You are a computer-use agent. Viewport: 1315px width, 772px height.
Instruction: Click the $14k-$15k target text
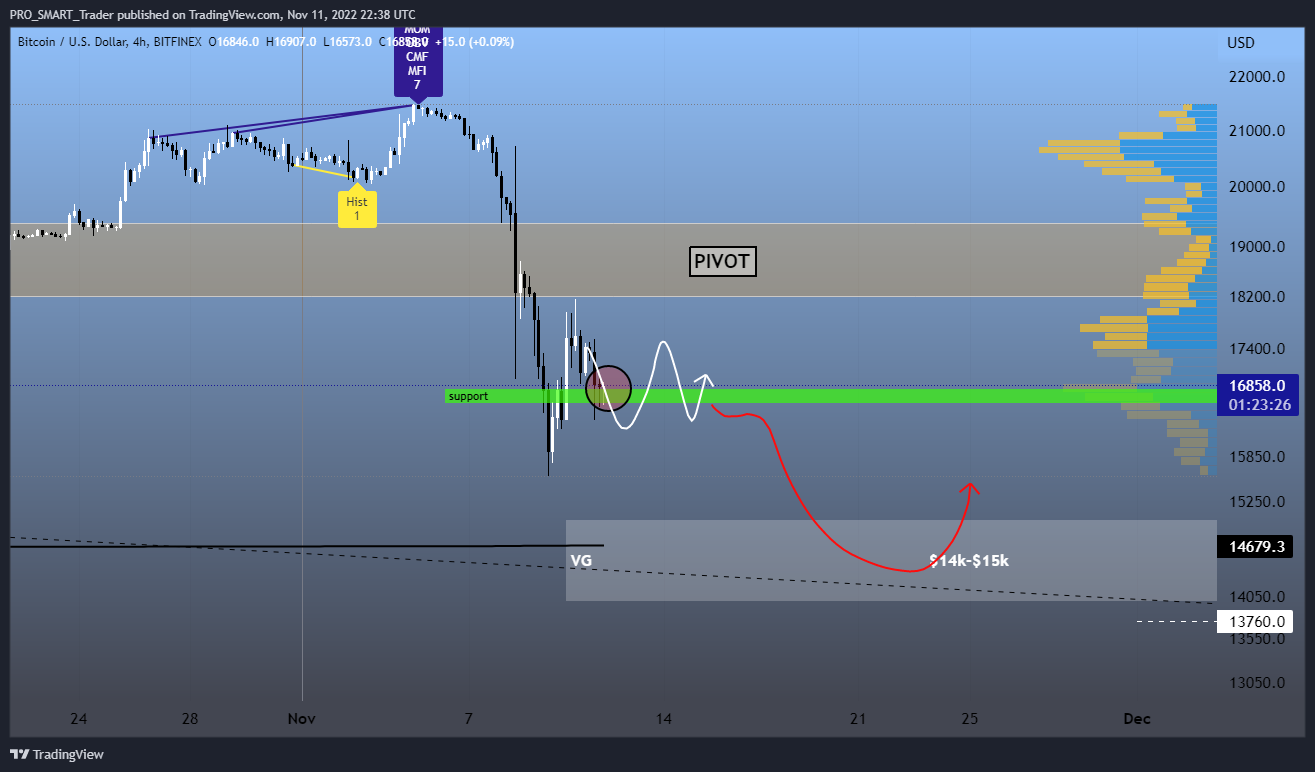coord(969,561)
